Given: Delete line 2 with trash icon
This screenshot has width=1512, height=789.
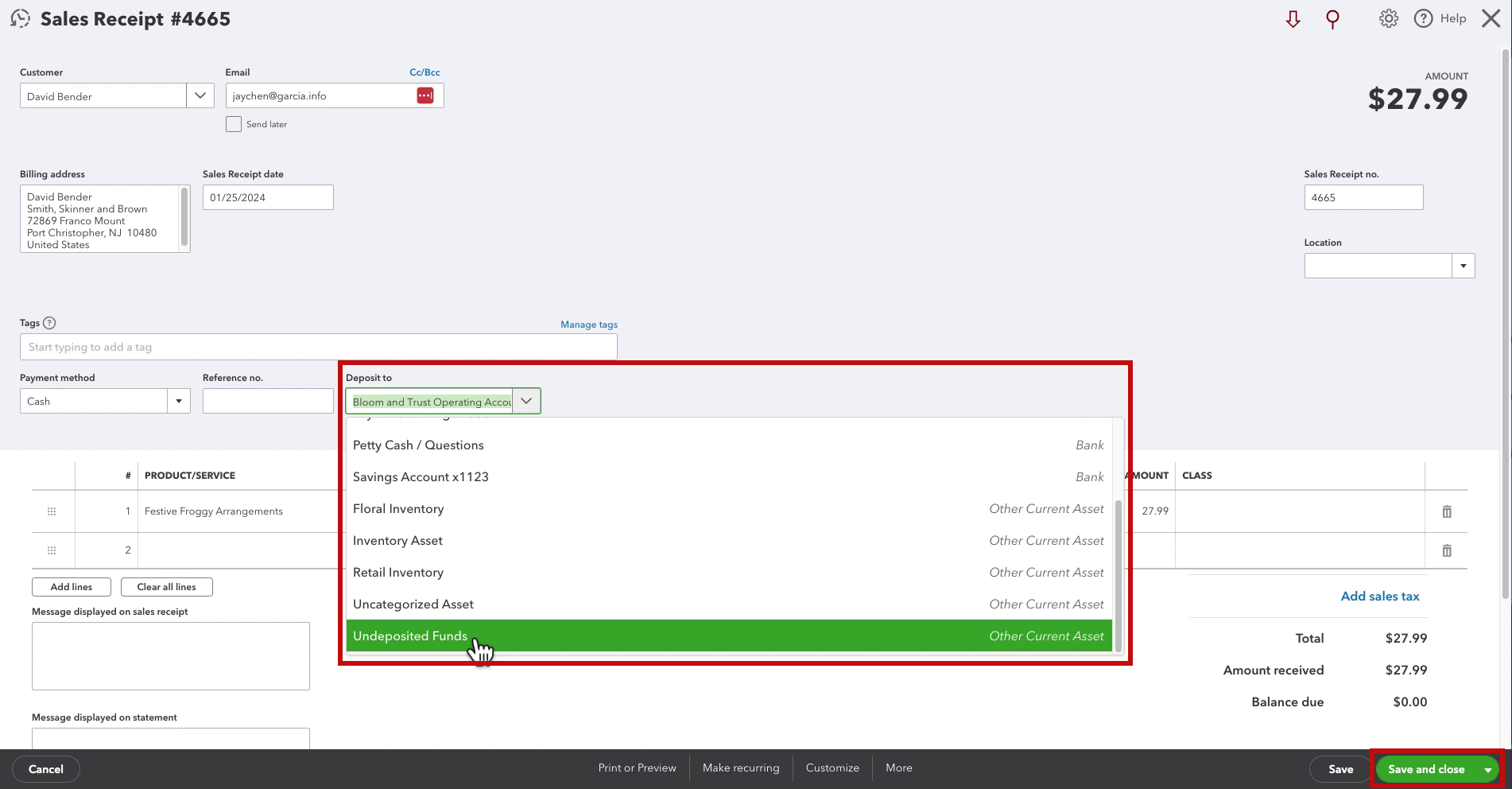Looking at the screenshot, I should (x=1447, y=550).
